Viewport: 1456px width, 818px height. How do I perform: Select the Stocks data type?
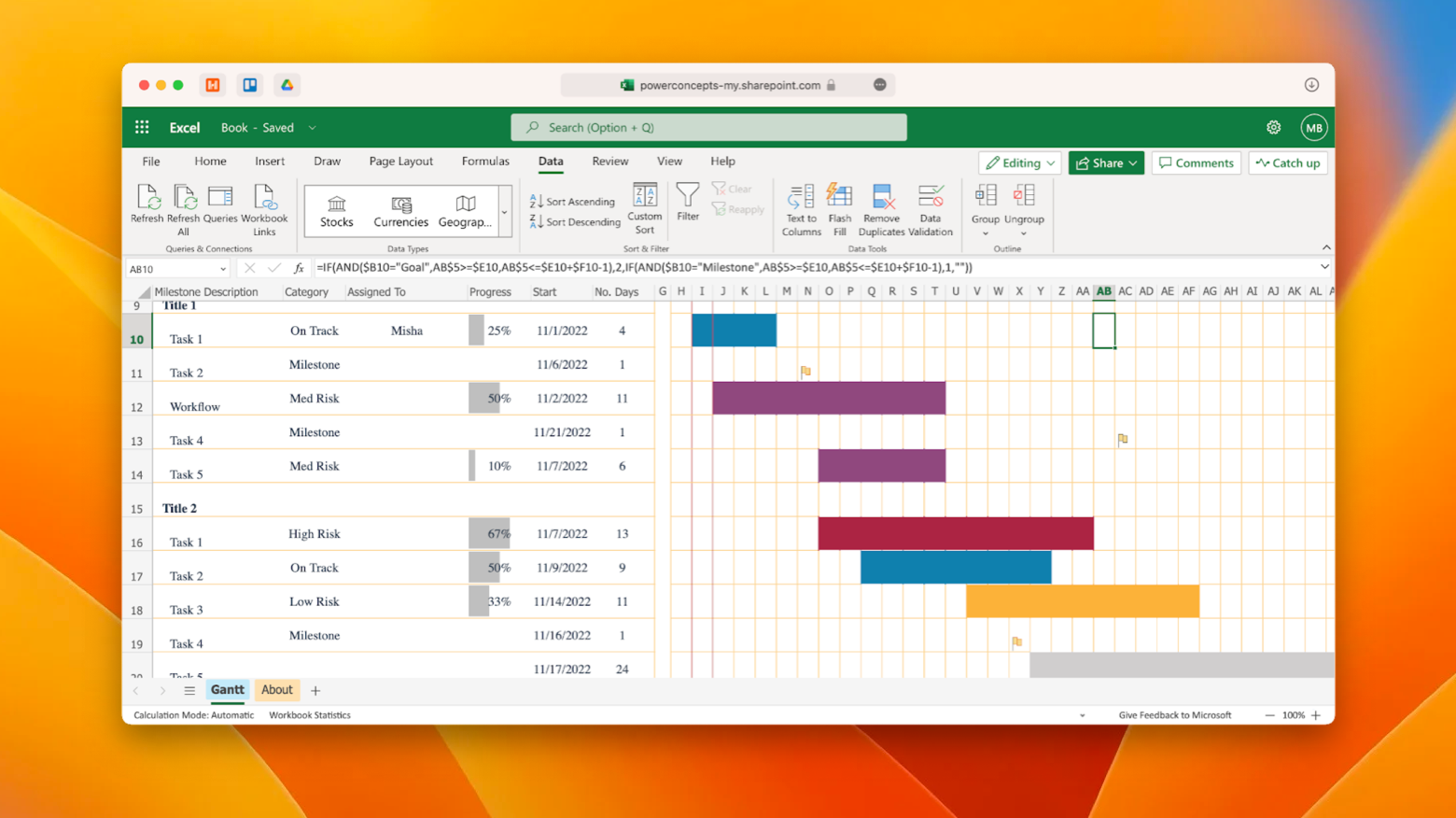coord(337,212)
